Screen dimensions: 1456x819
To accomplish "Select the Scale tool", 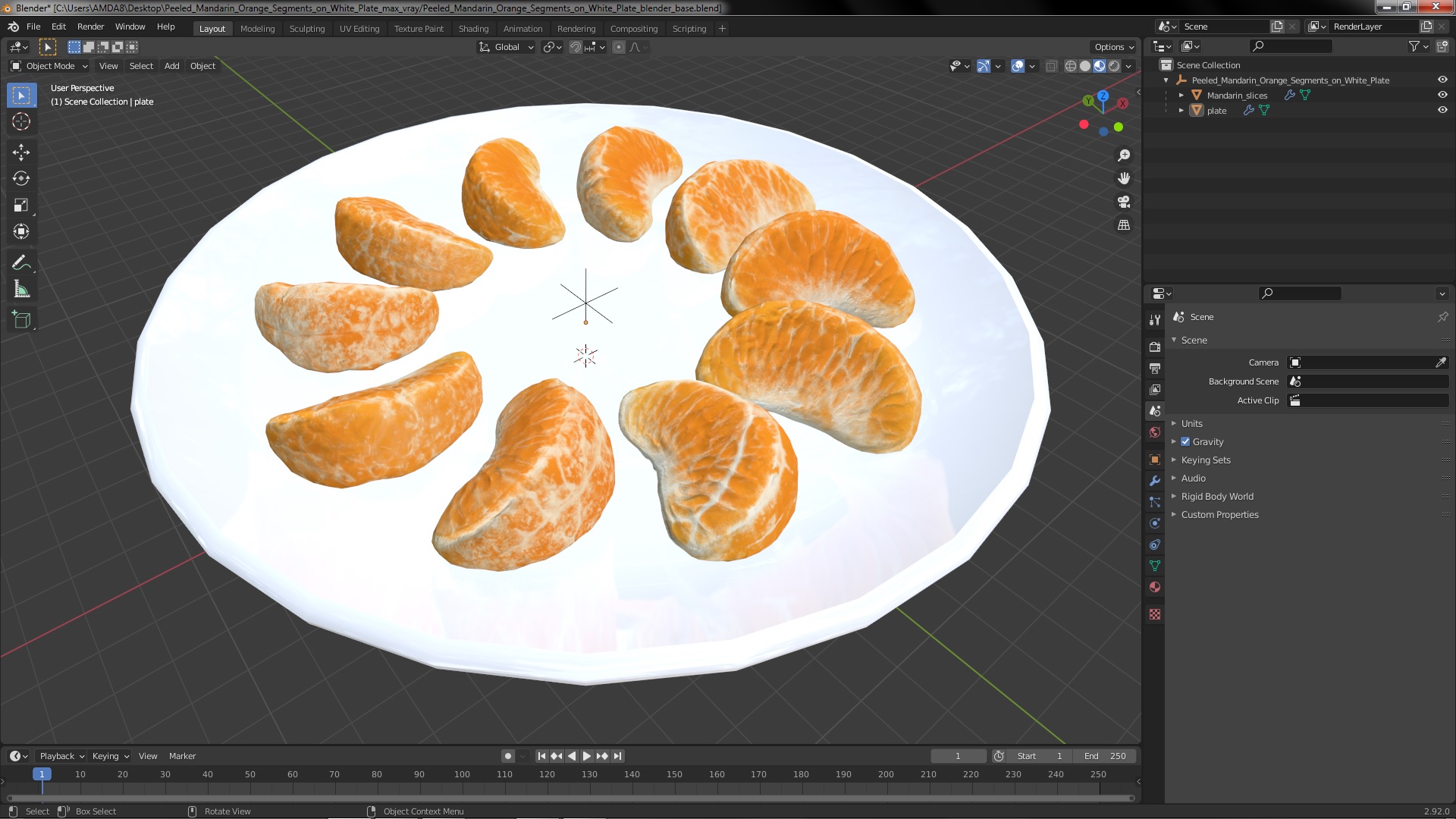I will pyautogui.click(x=21, y=206).
